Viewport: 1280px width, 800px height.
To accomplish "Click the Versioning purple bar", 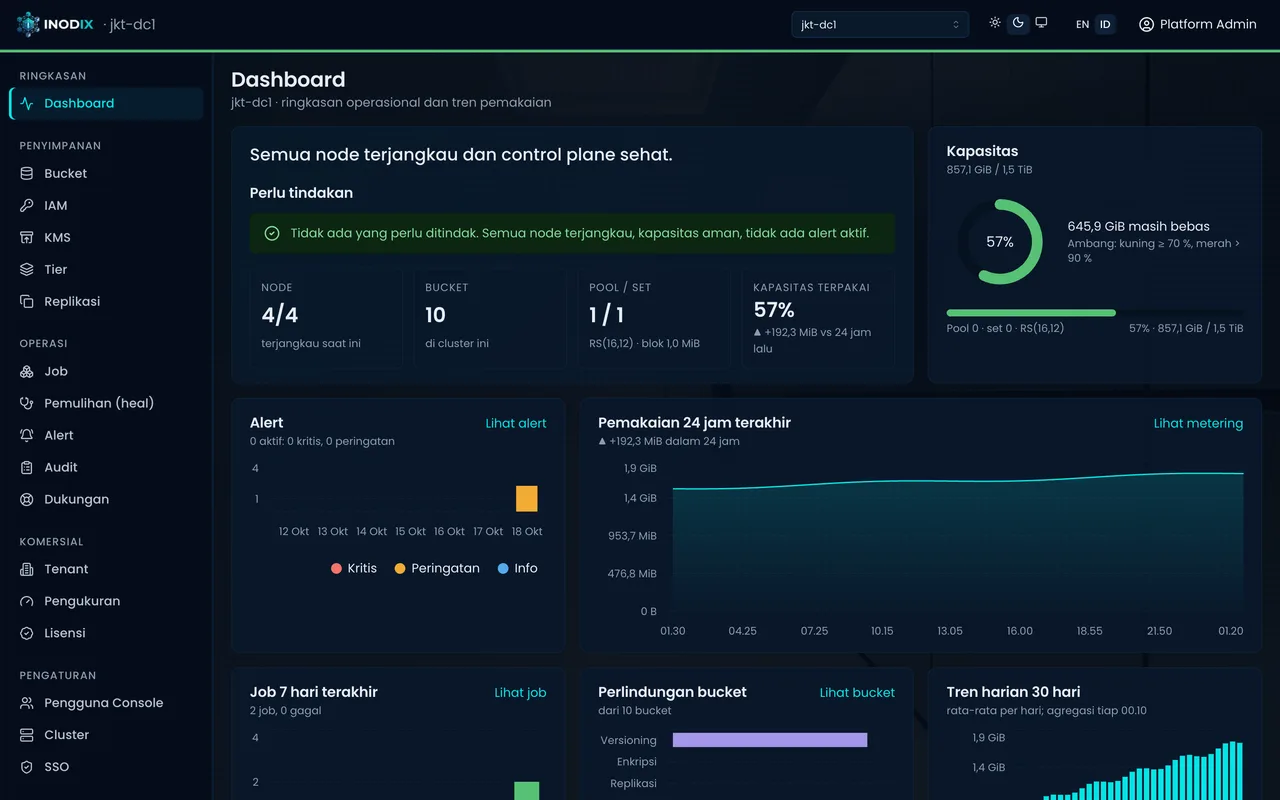I will [770, 740].
